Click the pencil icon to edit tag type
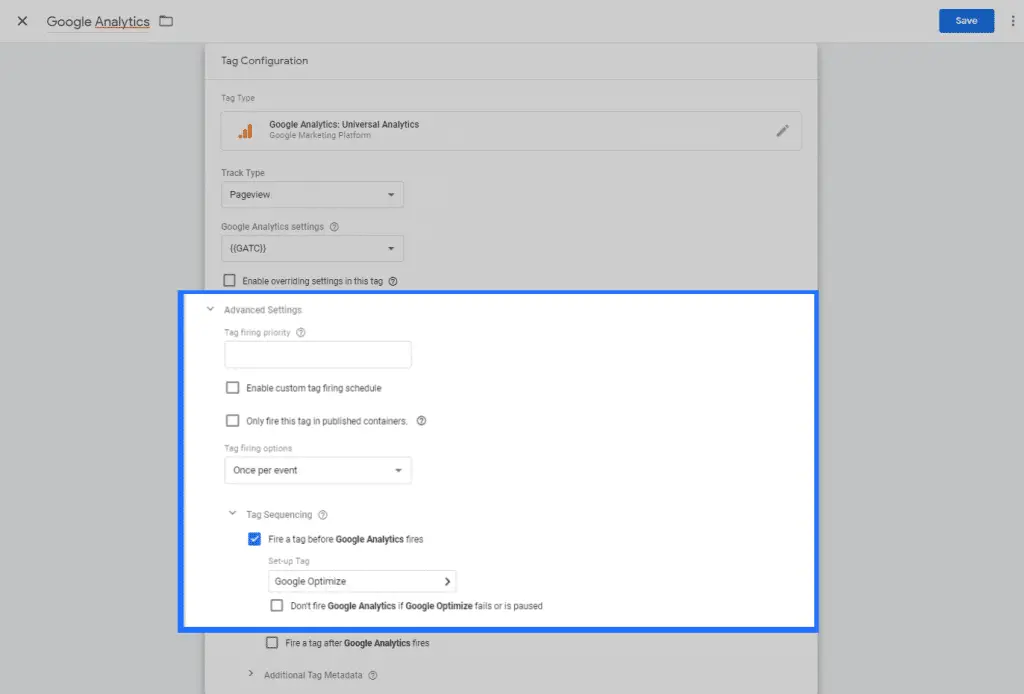This screenshot has height=694, width=1024. (782, 131)
